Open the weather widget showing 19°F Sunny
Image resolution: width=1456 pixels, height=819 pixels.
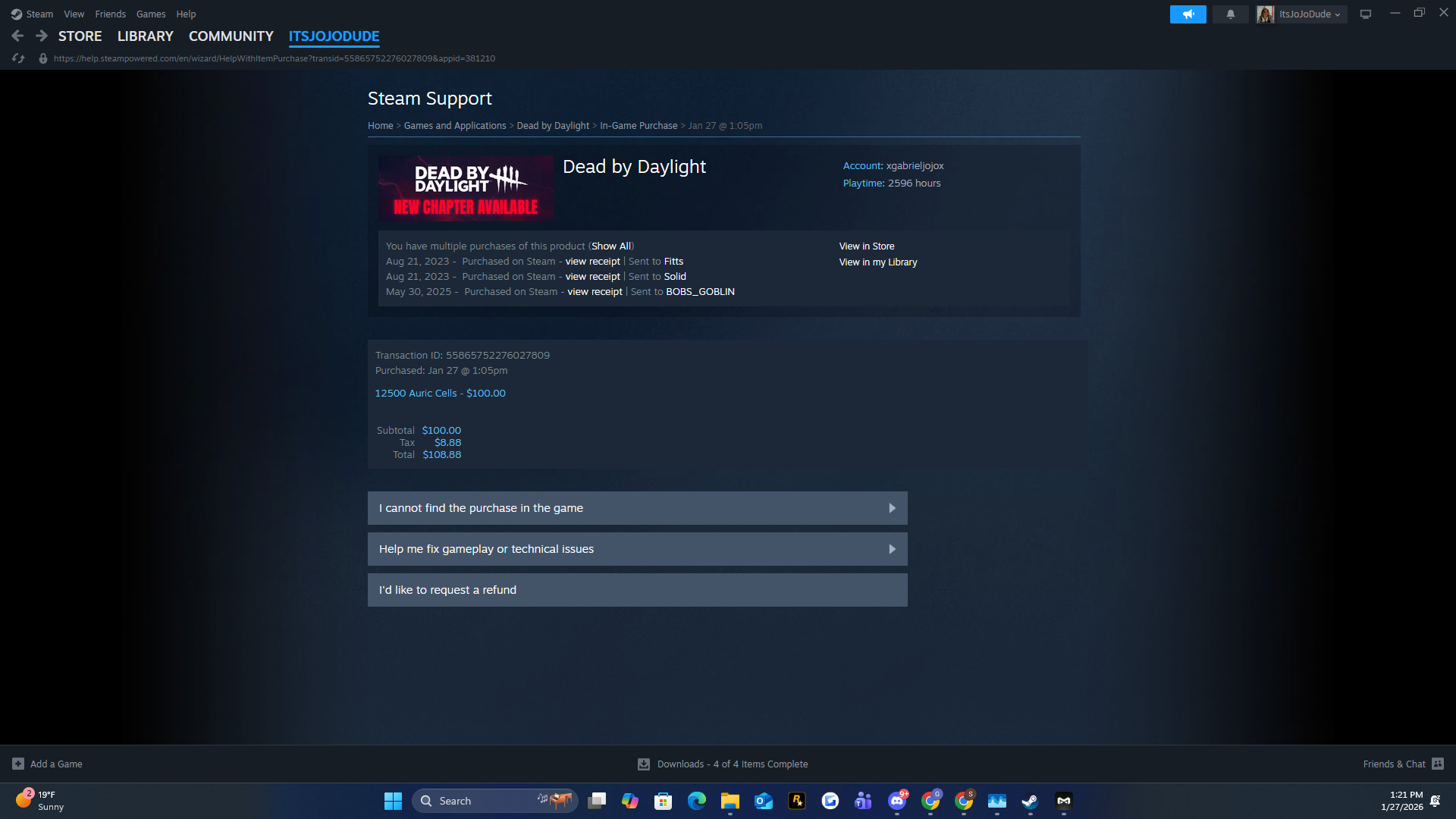click(41, 802)
